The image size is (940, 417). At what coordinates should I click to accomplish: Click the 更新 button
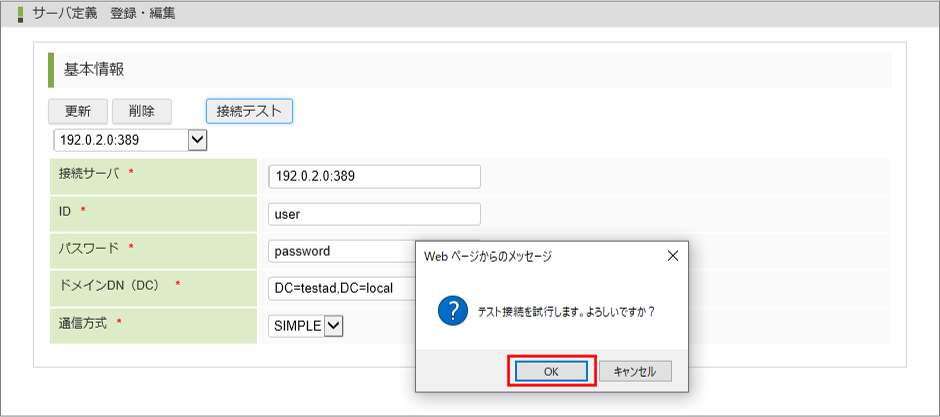(77, 111)
